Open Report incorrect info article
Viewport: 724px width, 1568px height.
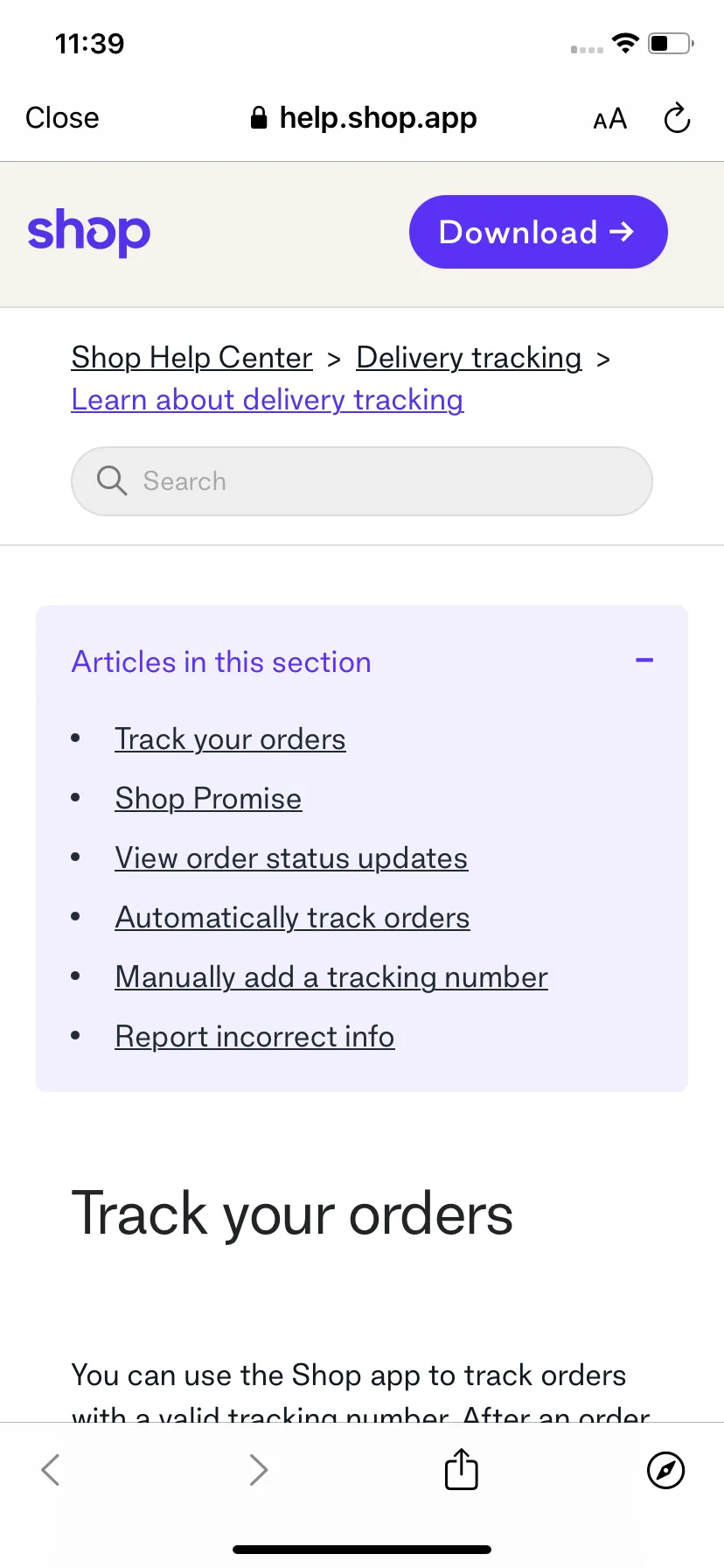[x=254, y=1037]
